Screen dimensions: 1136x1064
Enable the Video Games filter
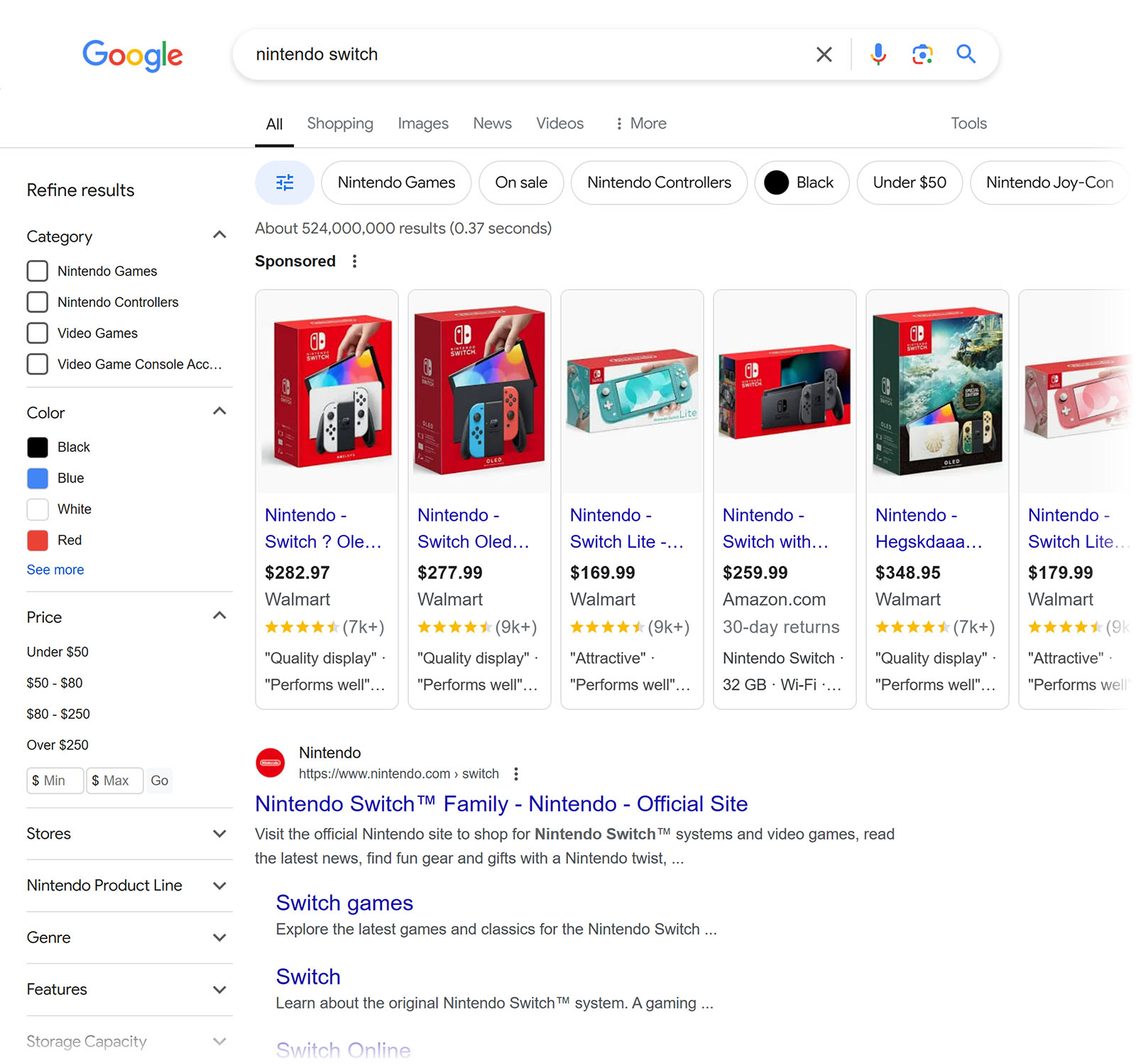(38, 332)
